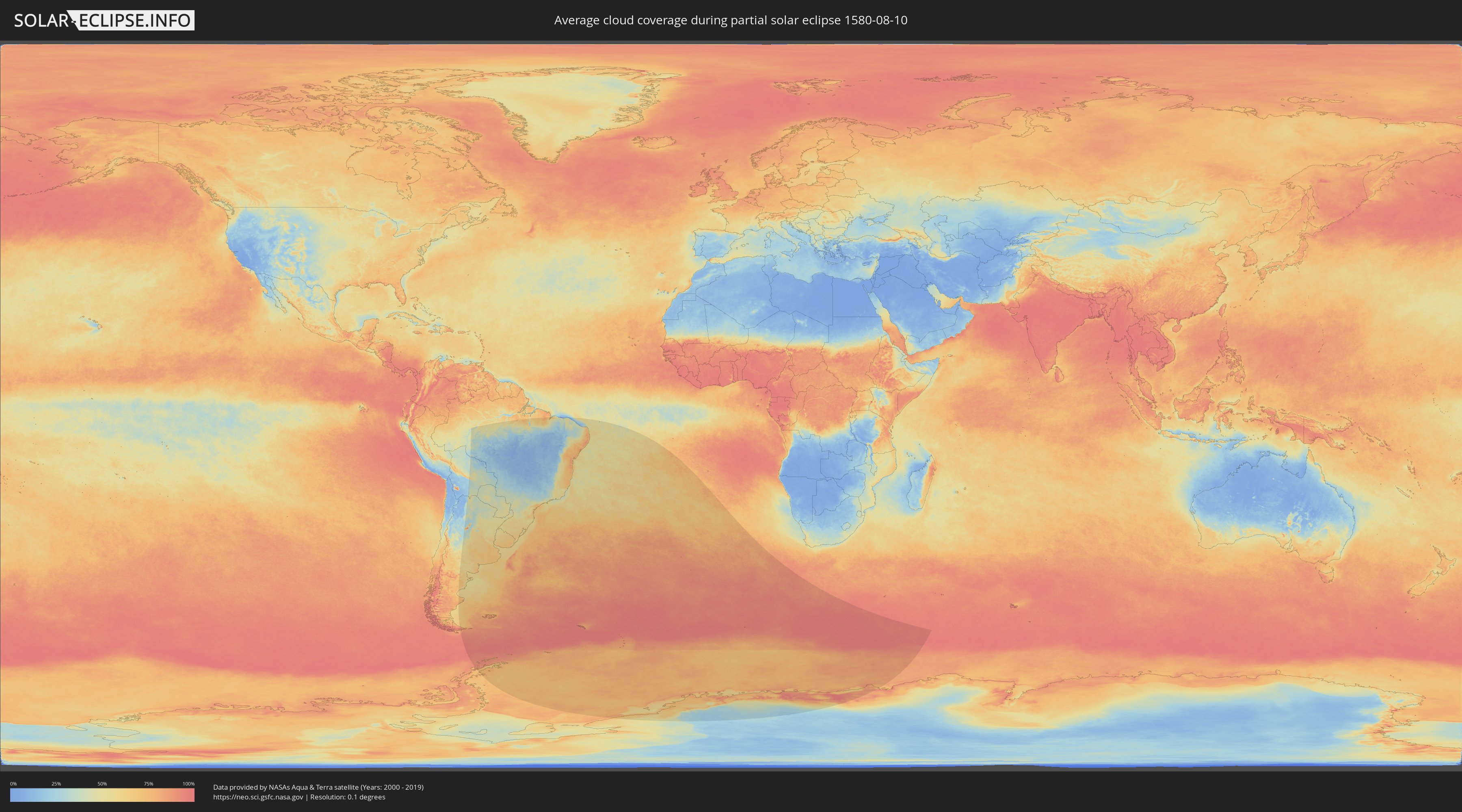This screenshot has width=1462, height=812.
Task: Click the 50% label on the legend
Action: pos(102,784)
